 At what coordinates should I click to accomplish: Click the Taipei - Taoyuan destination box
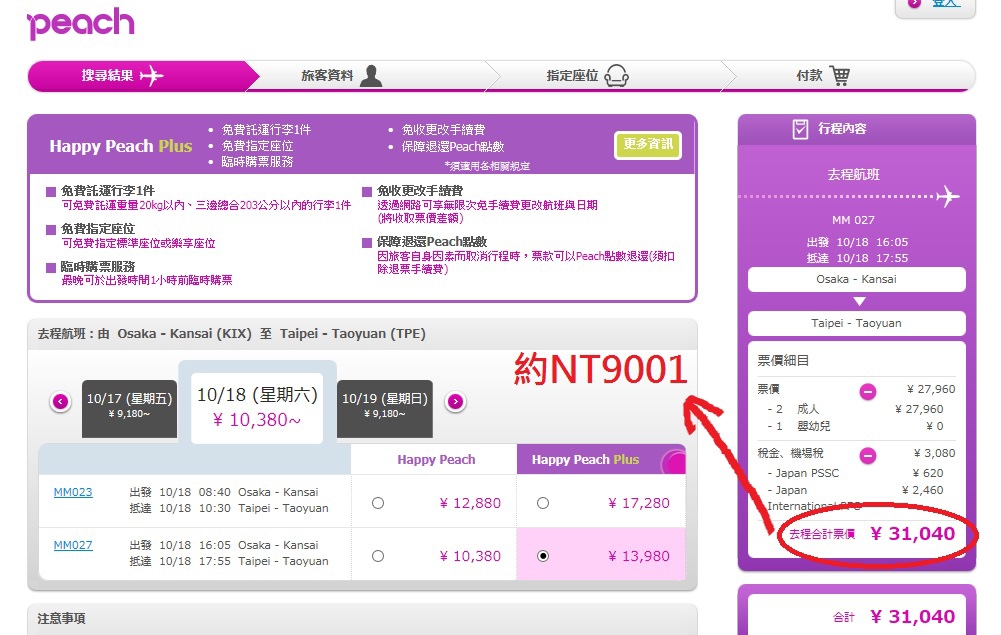(x=856, y=324)
